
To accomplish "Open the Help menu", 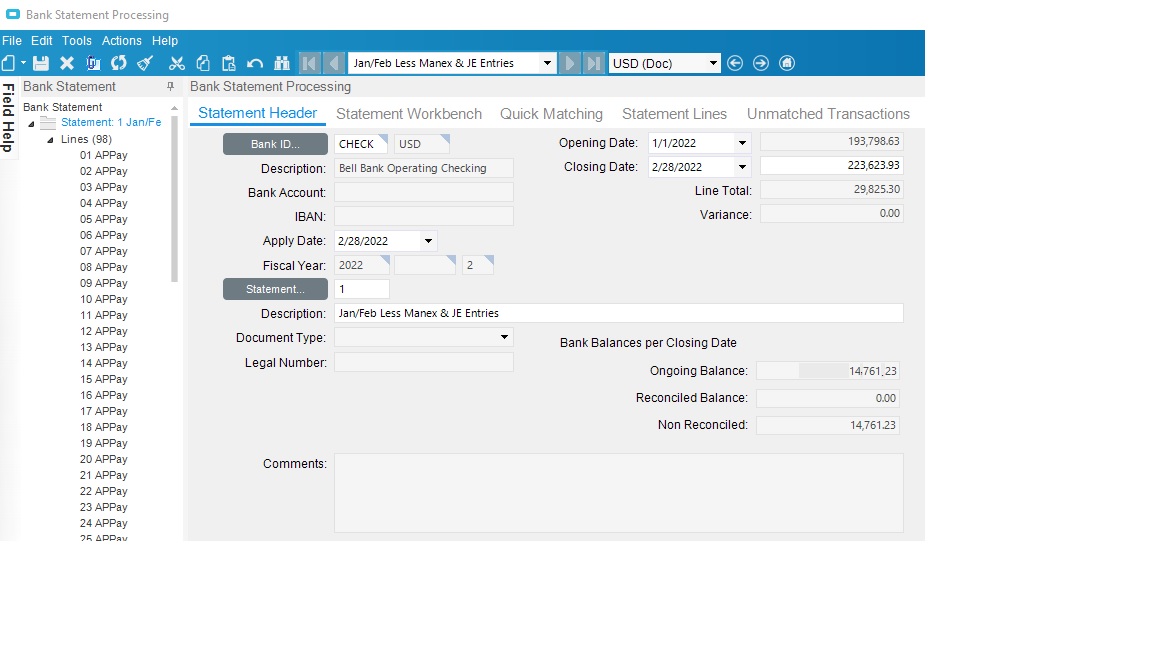I will pyautogui.click(x=165, y=40).
